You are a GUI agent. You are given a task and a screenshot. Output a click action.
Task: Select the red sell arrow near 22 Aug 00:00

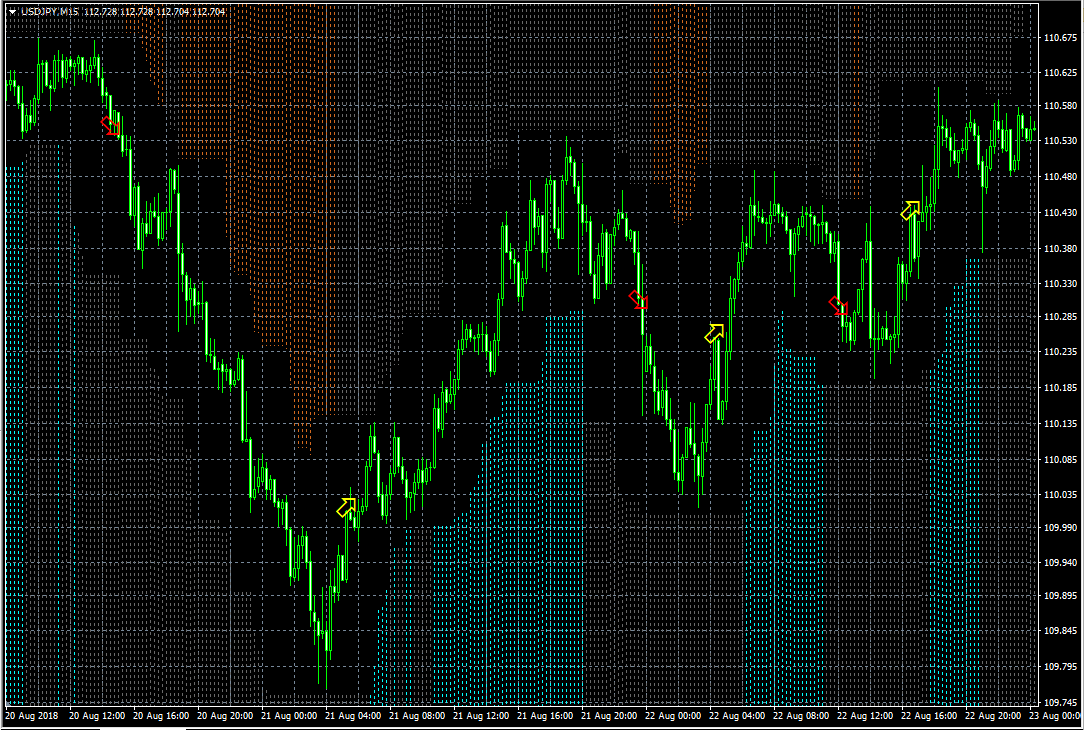click(x=639, y=300)
